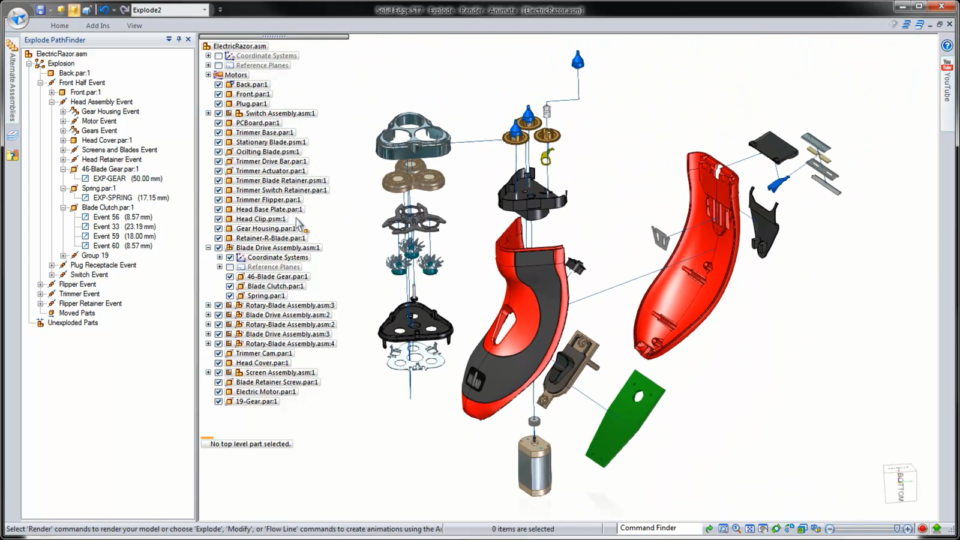
Task: Open the Home ribbon tab
Action: click(60, 25)
